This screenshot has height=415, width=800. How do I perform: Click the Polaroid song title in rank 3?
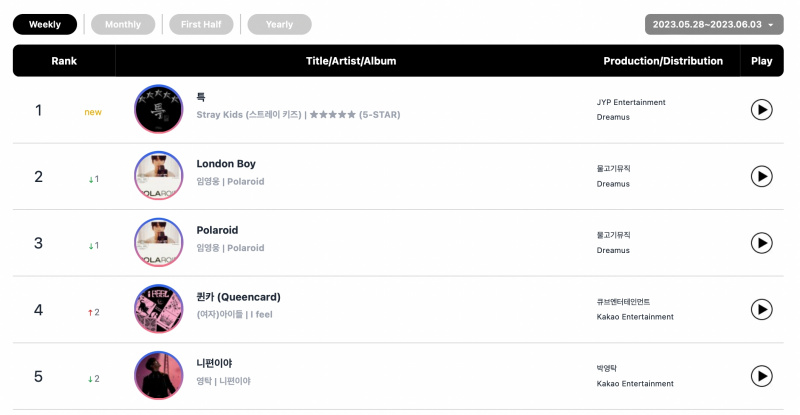[x=217, y=230]
